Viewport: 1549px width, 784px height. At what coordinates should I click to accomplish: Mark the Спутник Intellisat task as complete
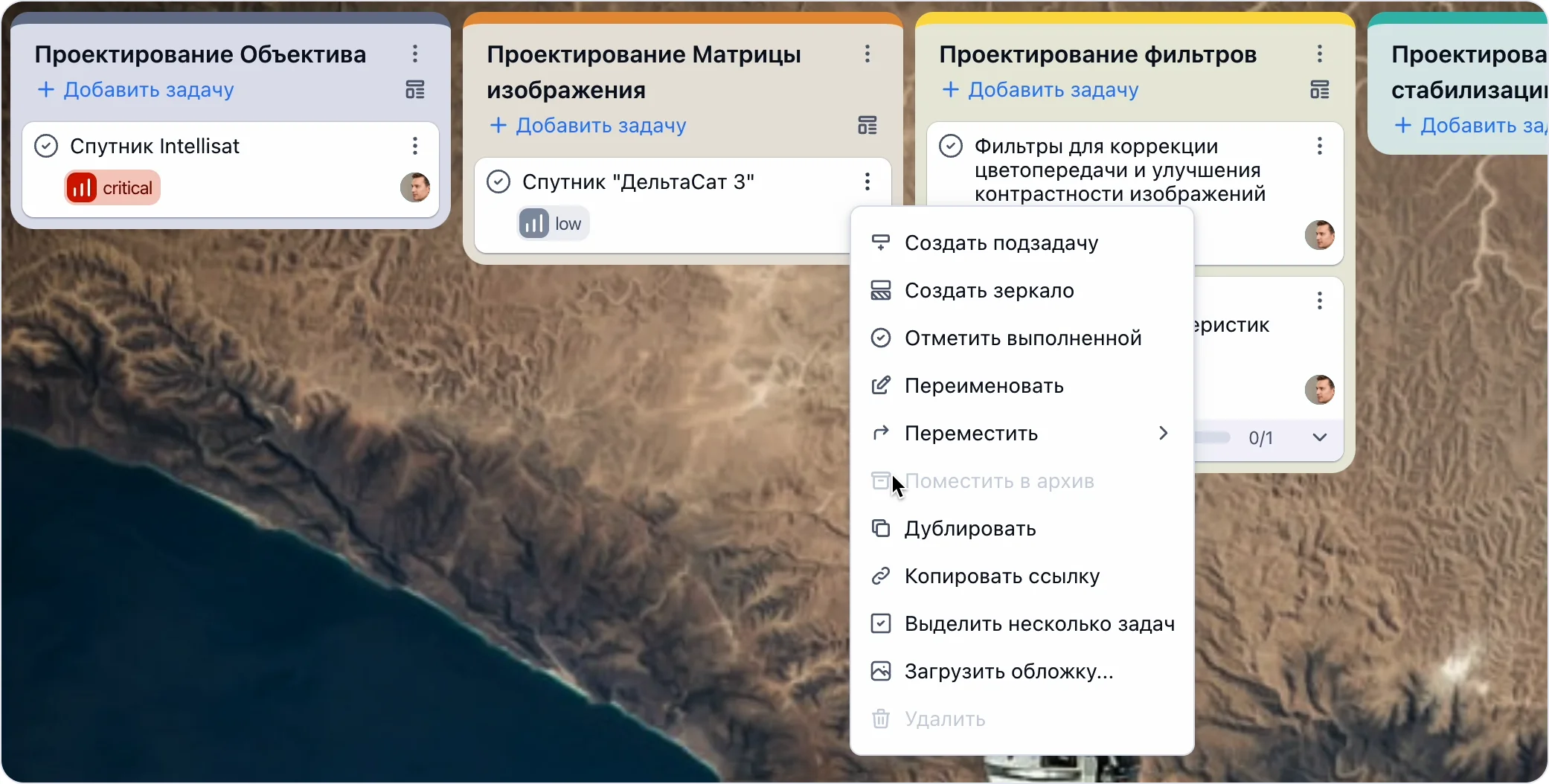pyautogui.click(x=46, y=146)
